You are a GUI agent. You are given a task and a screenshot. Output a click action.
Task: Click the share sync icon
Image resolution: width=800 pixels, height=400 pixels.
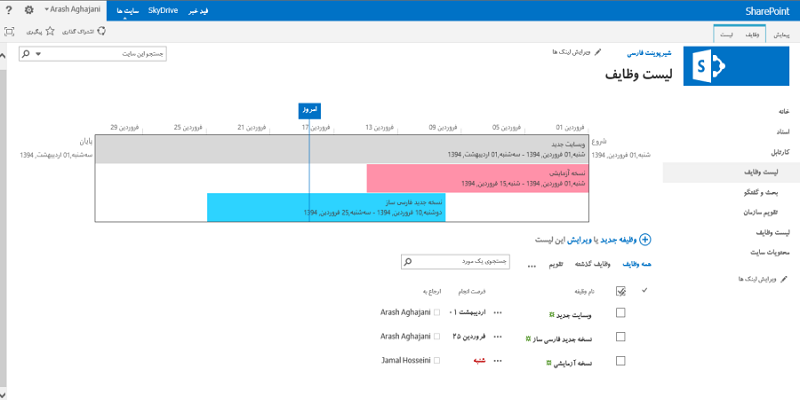pos(102,32)
